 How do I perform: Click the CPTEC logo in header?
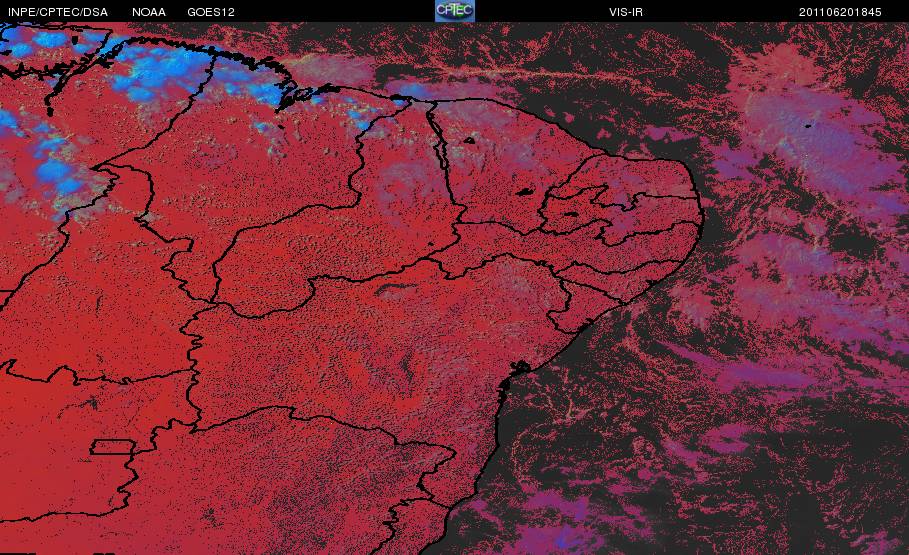(x=454, y=11)
